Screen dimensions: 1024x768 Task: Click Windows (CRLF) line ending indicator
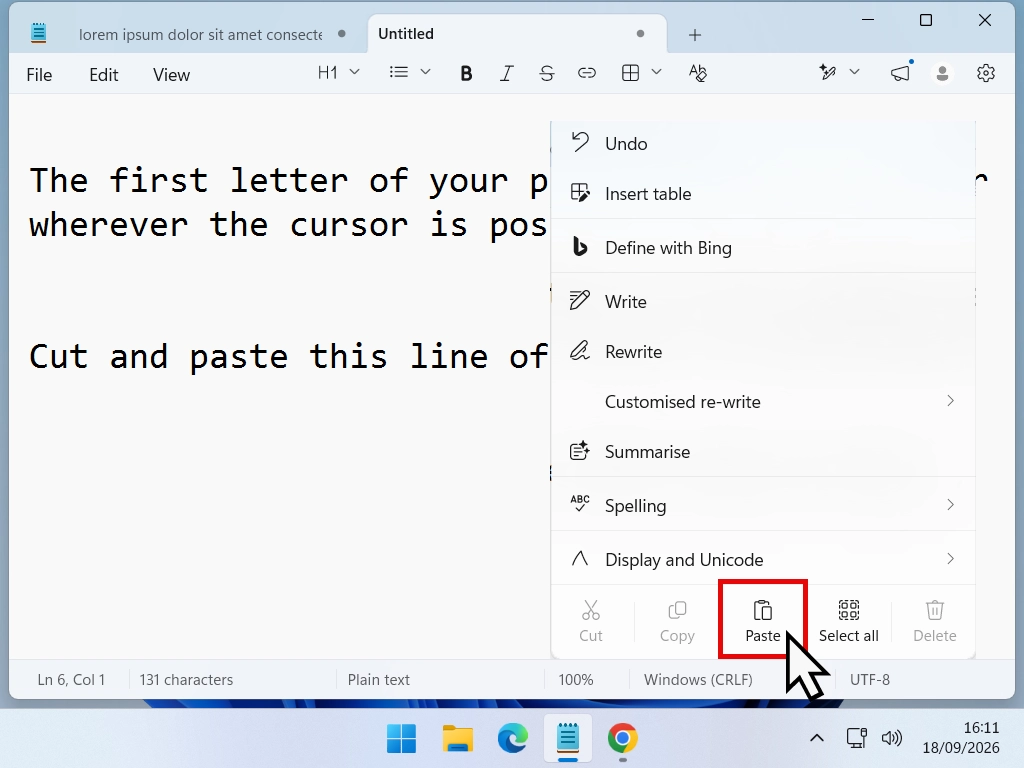click(697, 680)
